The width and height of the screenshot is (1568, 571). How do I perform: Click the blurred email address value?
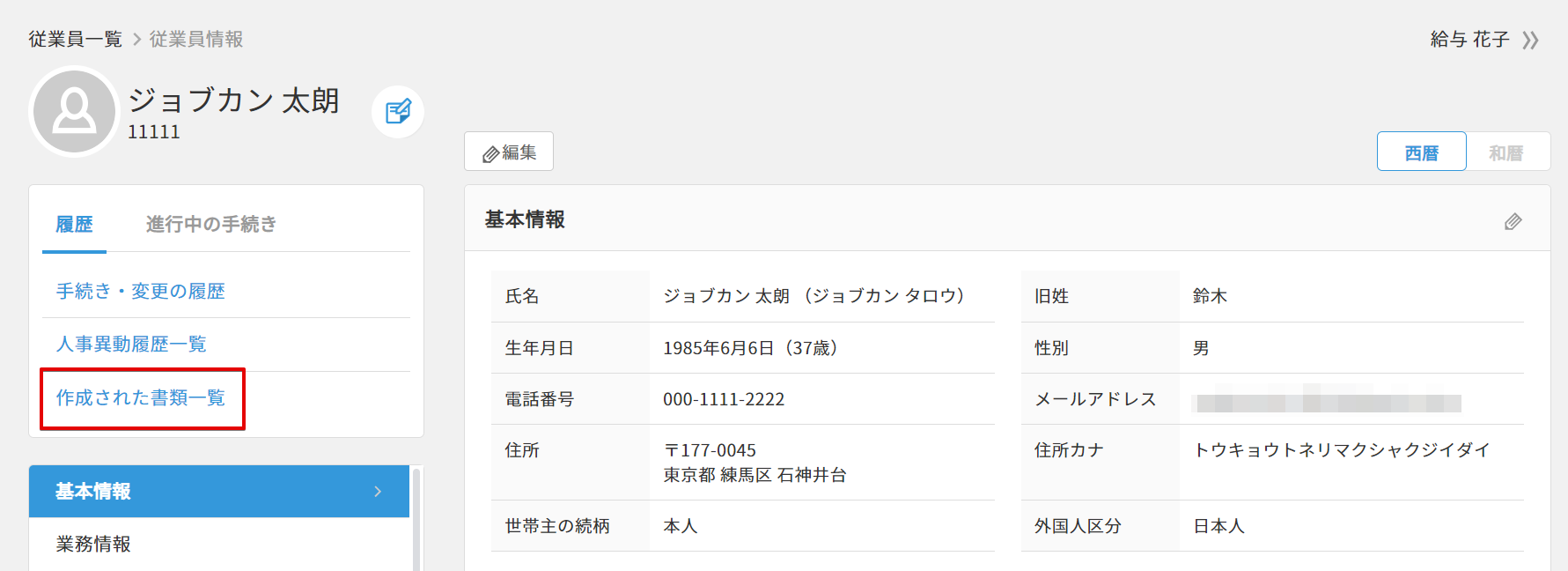[1327, 403]
